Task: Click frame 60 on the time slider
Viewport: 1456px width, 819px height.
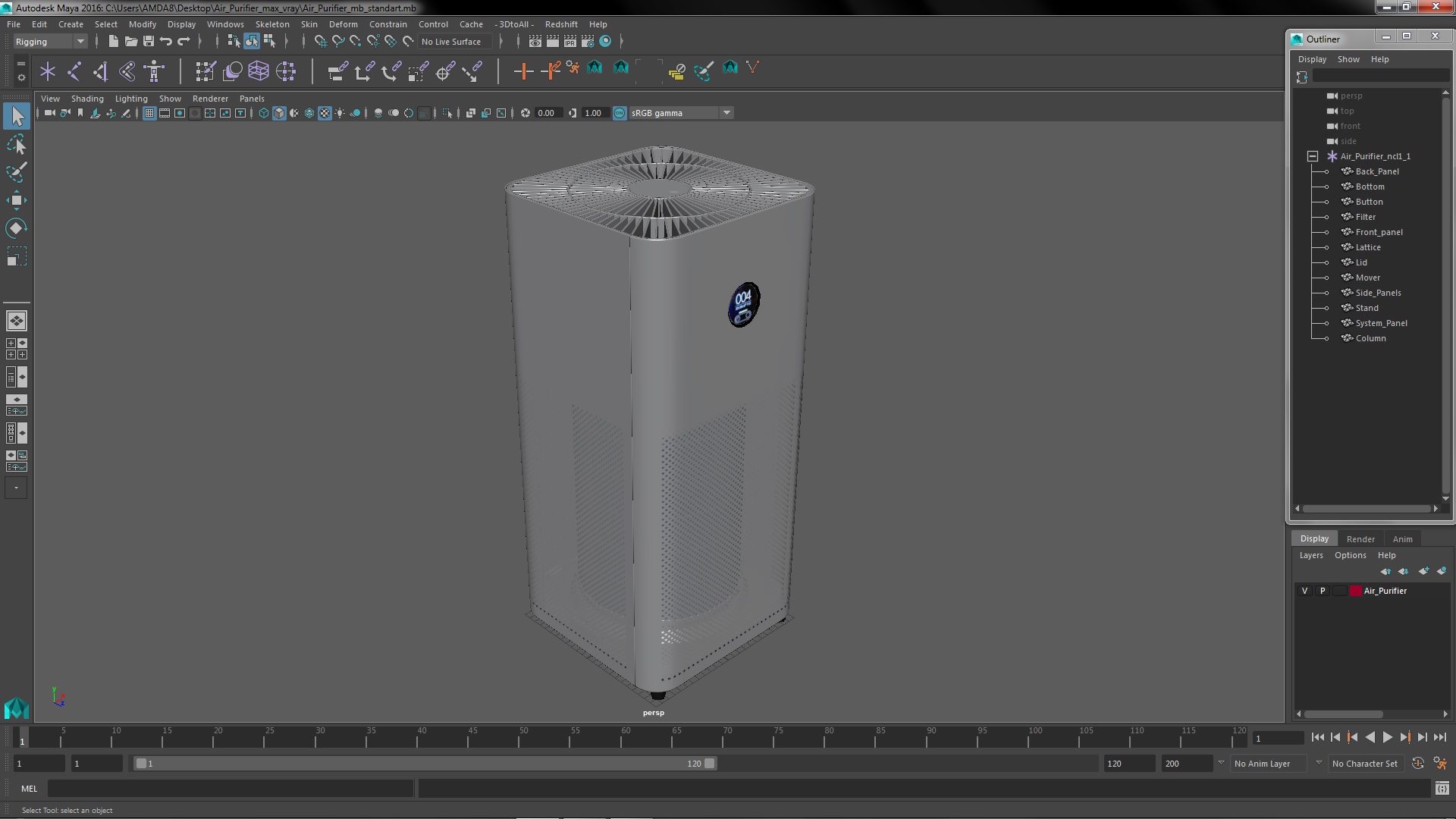Action: 626,737
